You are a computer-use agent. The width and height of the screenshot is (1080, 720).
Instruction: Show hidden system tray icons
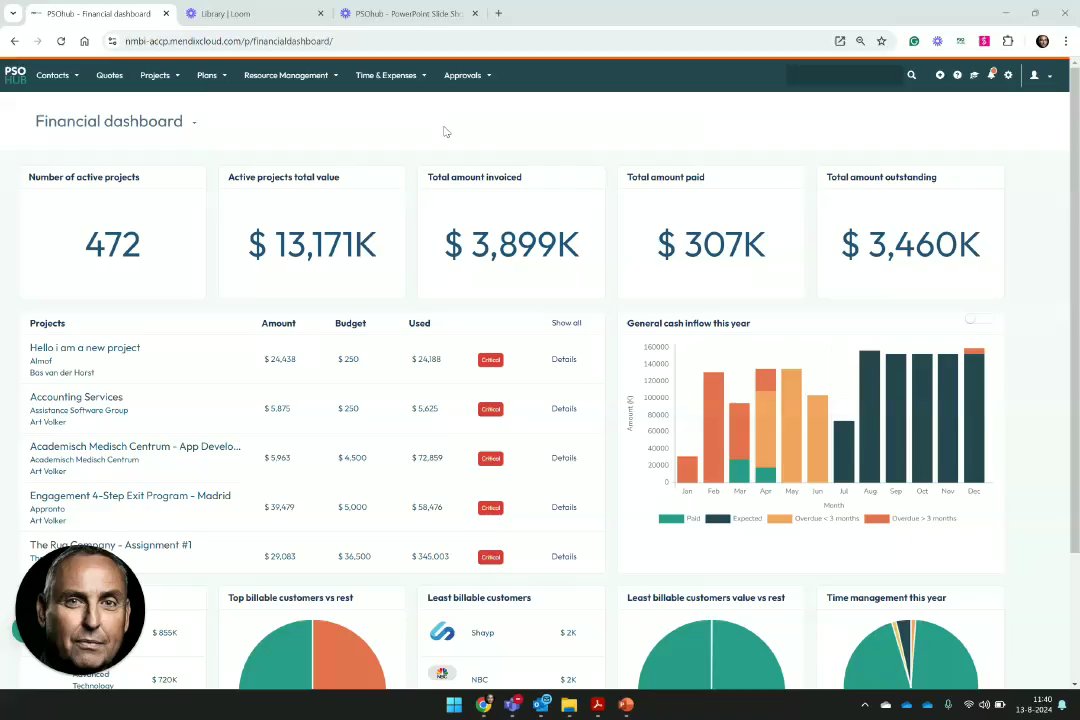[864, 705]
